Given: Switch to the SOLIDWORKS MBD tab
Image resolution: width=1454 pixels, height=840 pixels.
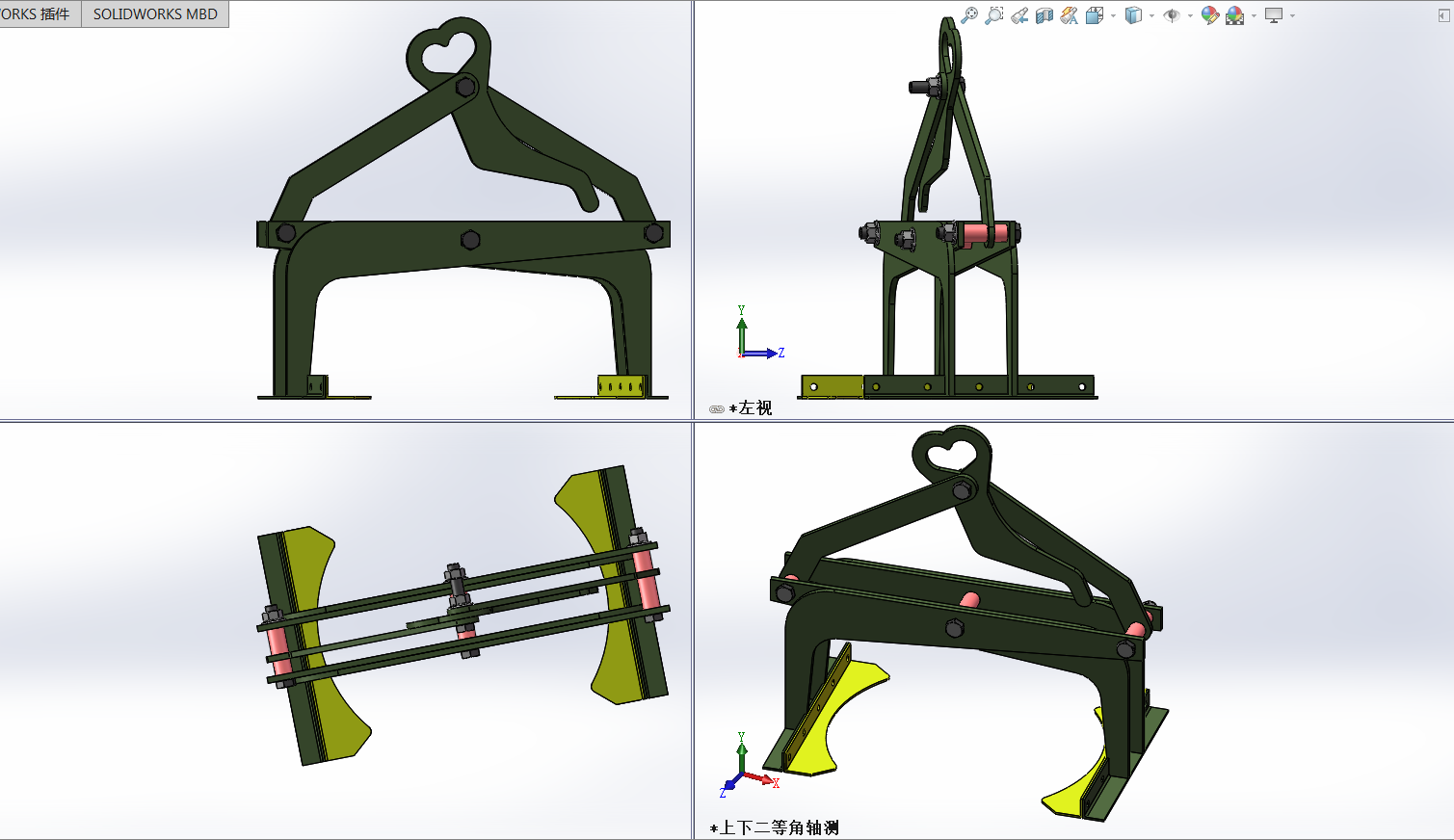Looking at the screenshot, I should [x=155, y=13].
